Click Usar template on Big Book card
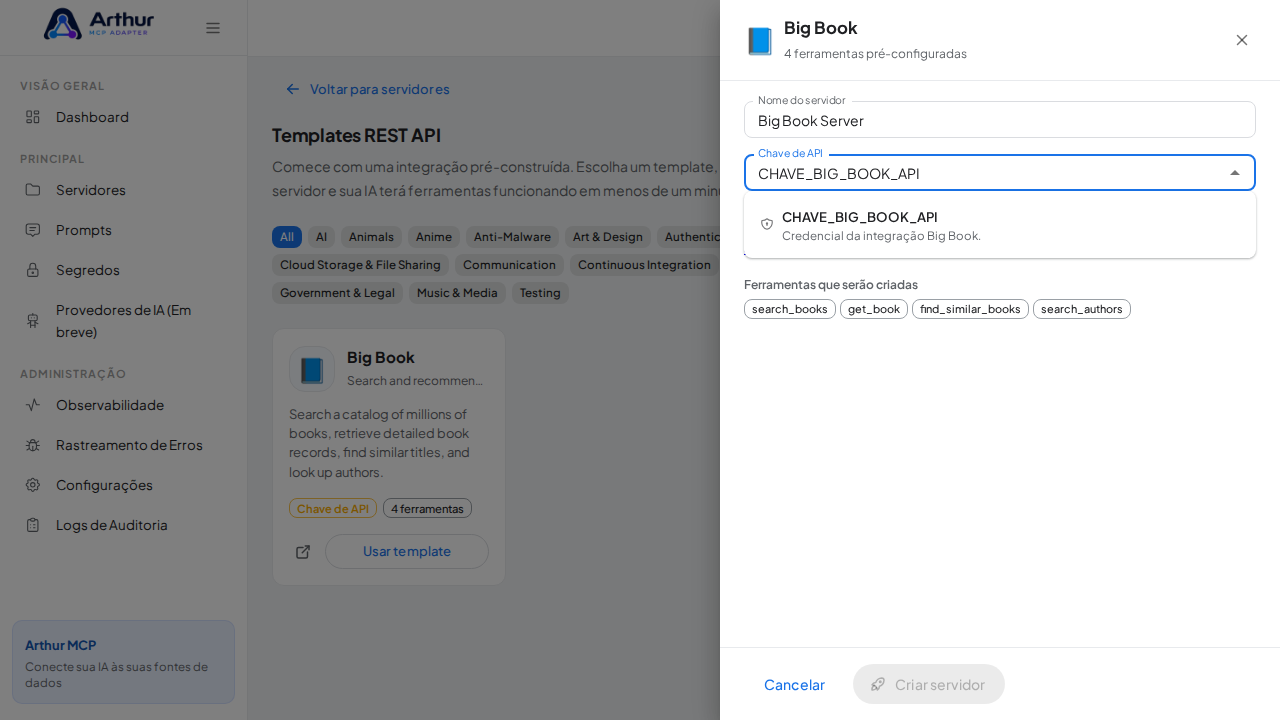 click(x=407, y=551)
